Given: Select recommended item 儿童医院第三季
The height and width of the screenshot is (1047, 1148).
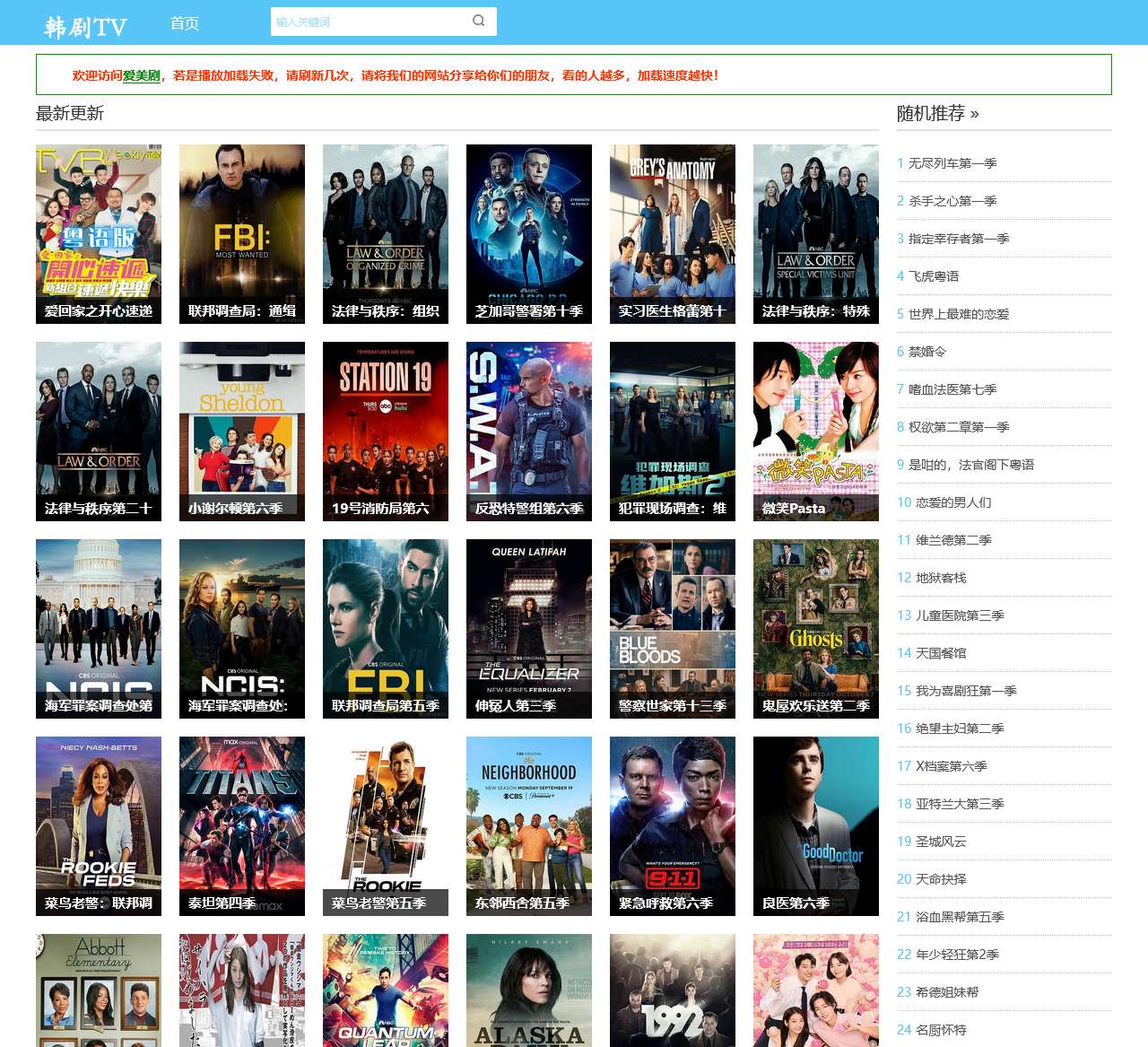Looking at the screenshot, I should coord(960,615).
